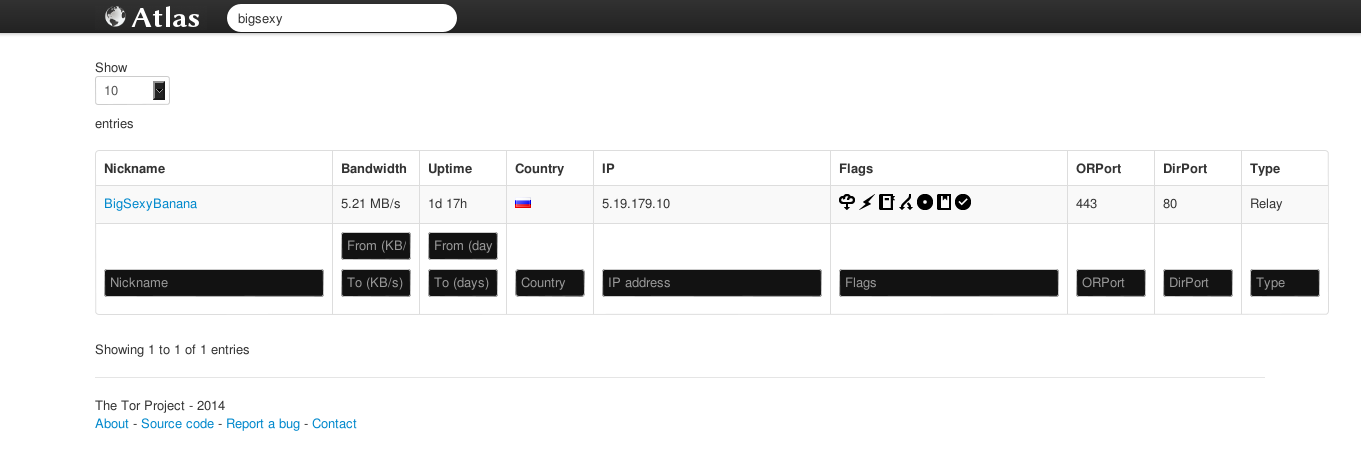Click the cloud download flag icon
Screen dimensions: 1361x475
pyautogui.click(x=847, y=203)
